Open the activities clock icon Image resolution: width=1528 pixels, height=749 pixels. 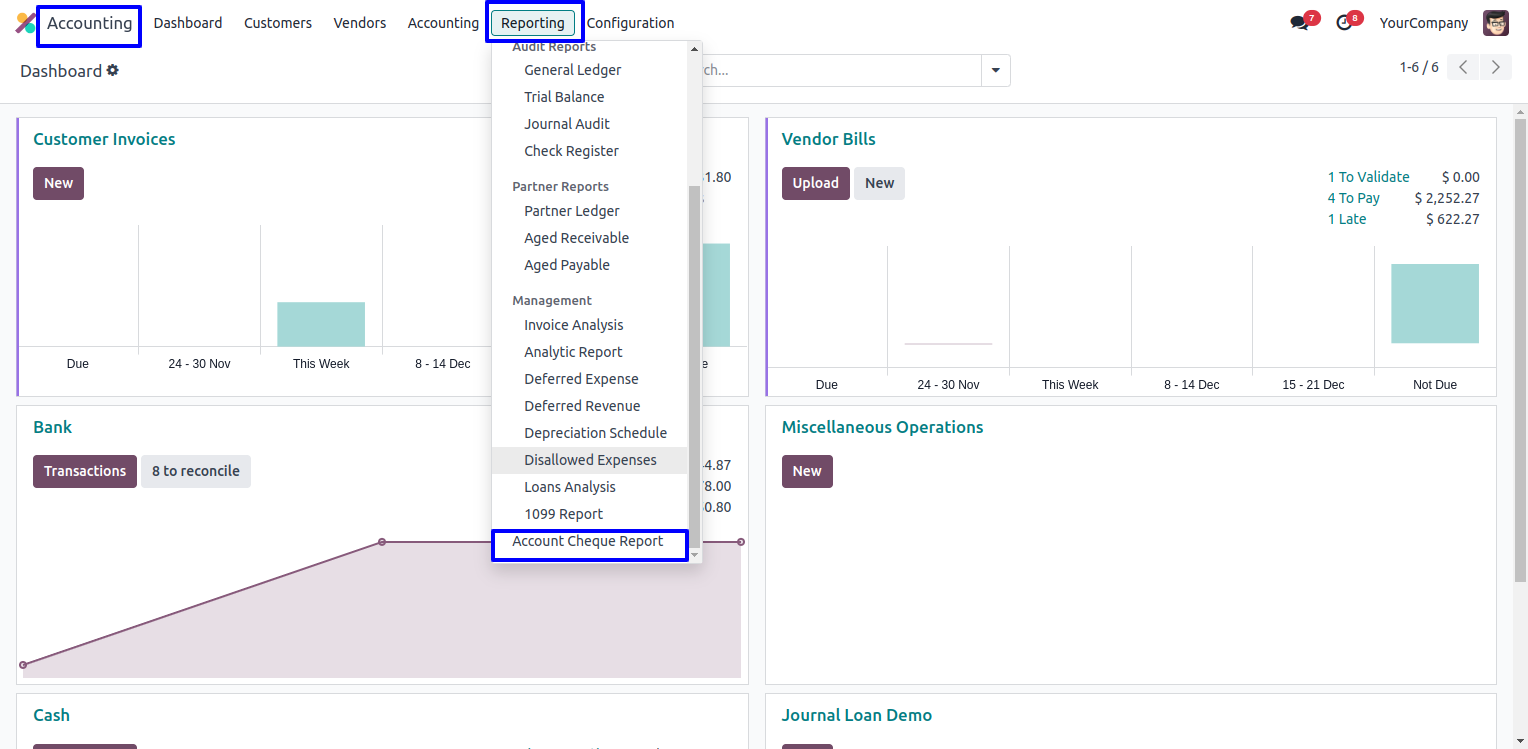point(1344,23)
